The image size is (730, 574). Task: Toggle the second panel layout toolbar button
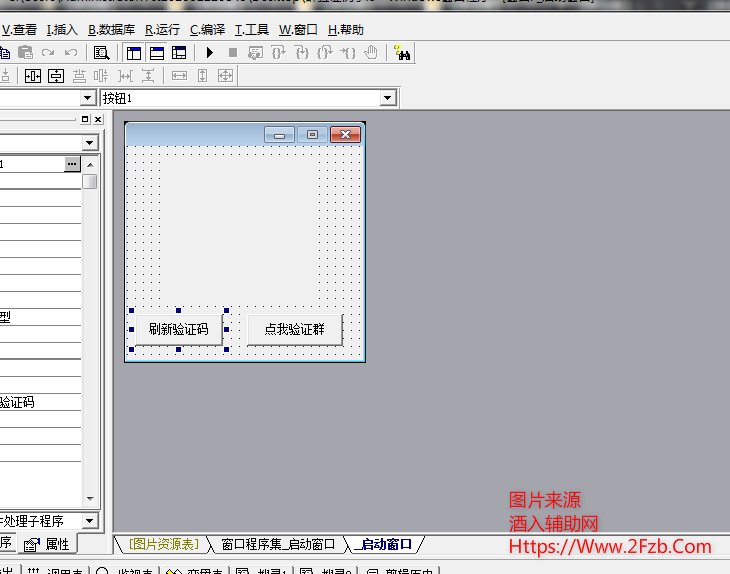[x=156, y=52]
